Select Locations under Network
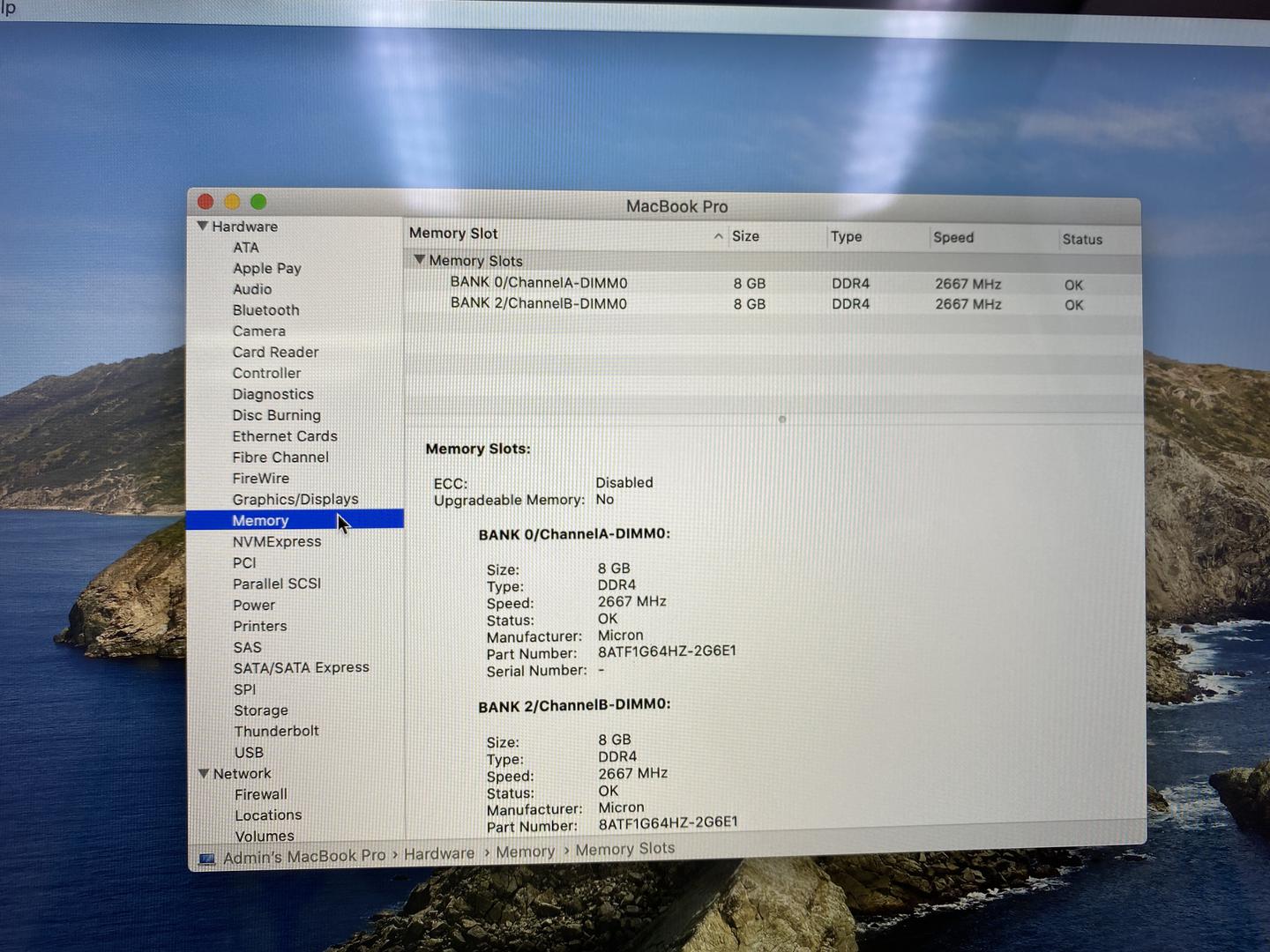 pos(268,816)
